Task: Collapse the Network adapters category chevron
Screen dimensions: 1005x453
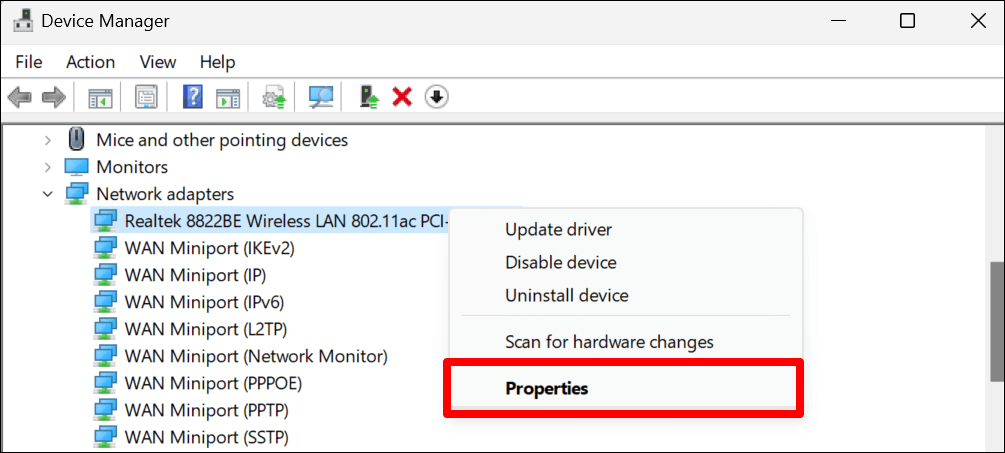Action: [x=48, y=194]
